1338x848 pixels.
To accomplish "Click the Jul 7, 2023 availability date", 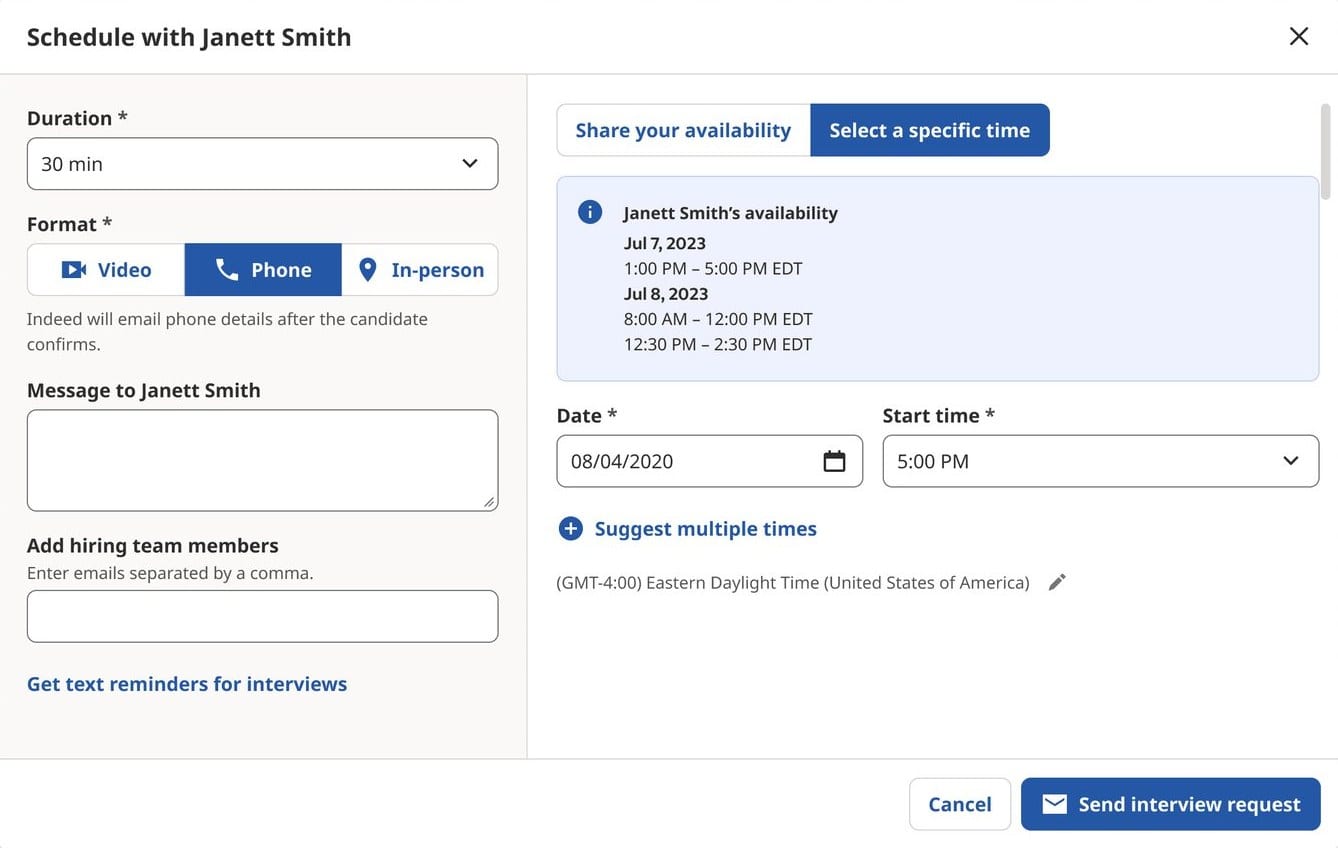I will (665, 243).
